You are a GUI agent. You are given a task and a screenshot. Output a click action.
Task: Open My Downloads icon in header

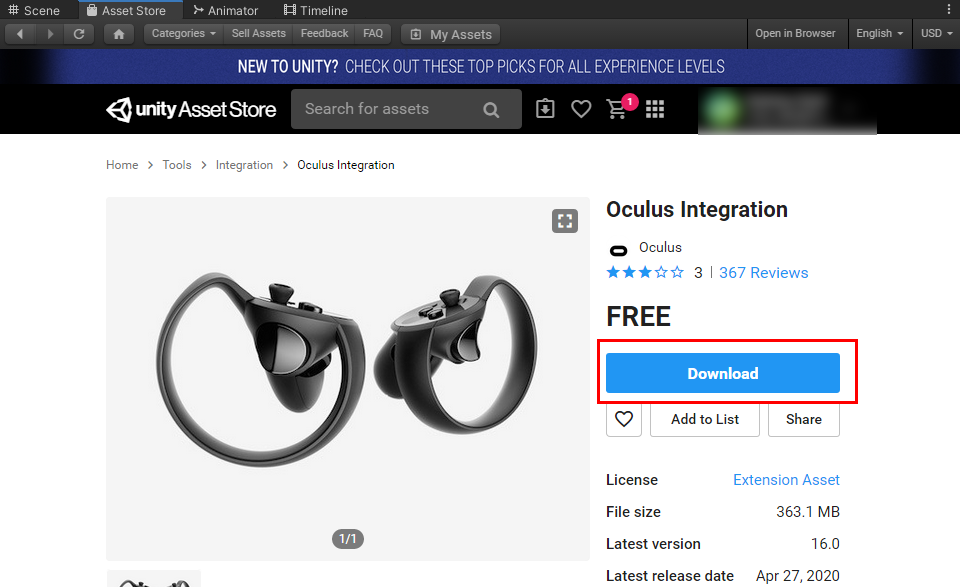pyautogui.click(x=545, y=109)
